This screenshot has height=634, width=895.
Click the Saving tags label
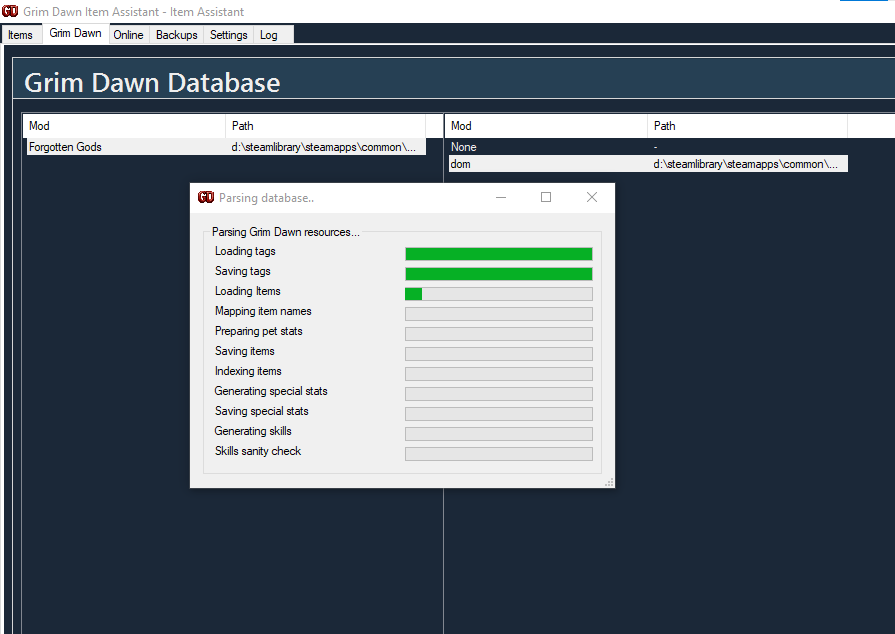coord(243,271)
